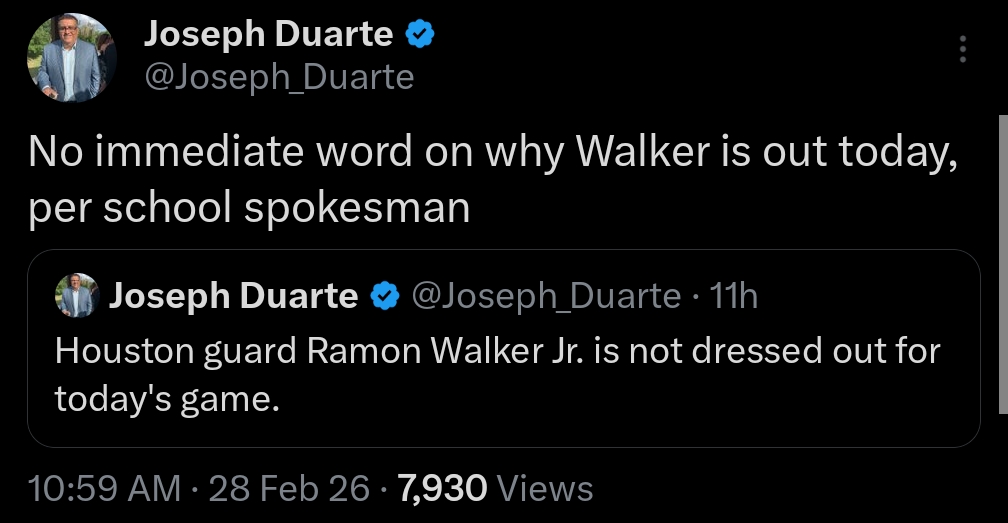Viewport: 1008px width, 523px height.
Task: Open the three-dot more options menu
Action: pos(962,49)
